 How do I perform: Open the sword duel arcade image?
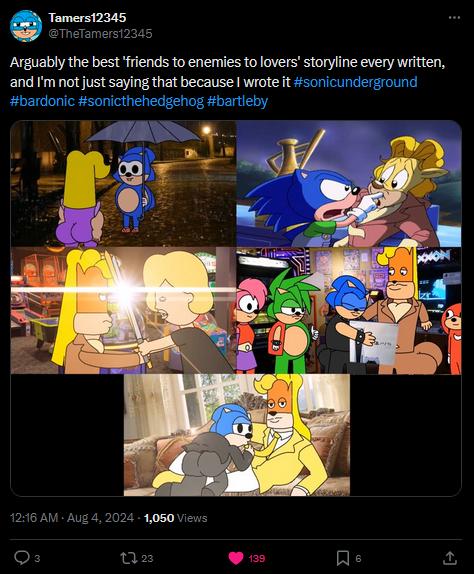(123, 310)
